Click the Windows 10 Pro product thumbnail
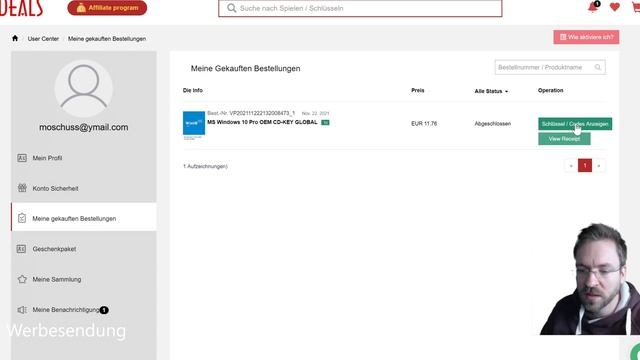 click(194, 123)
